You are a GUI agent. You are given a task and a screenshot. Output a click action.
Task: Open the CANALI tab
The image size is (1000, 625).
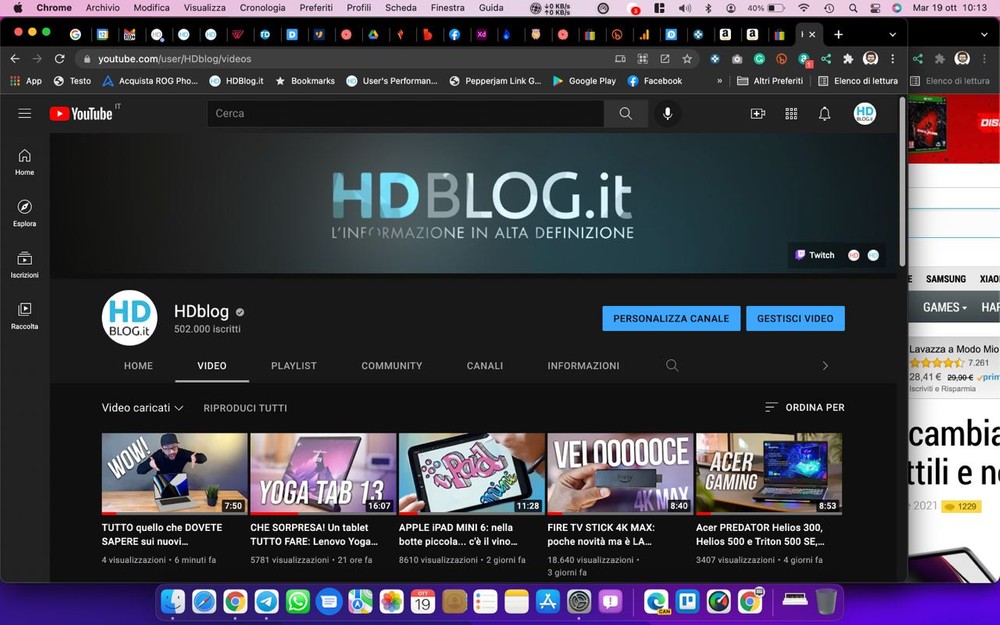coord(485,365)
